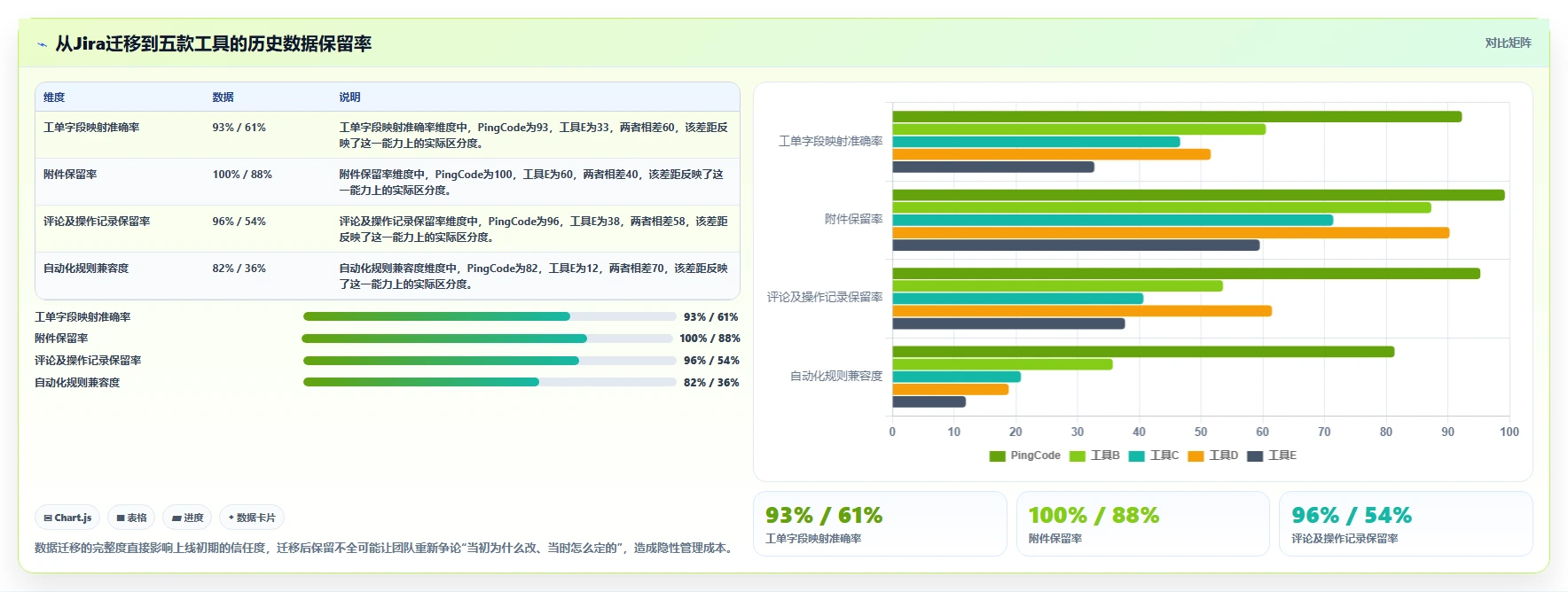Click table value 100% / 88%

[242, 175]
